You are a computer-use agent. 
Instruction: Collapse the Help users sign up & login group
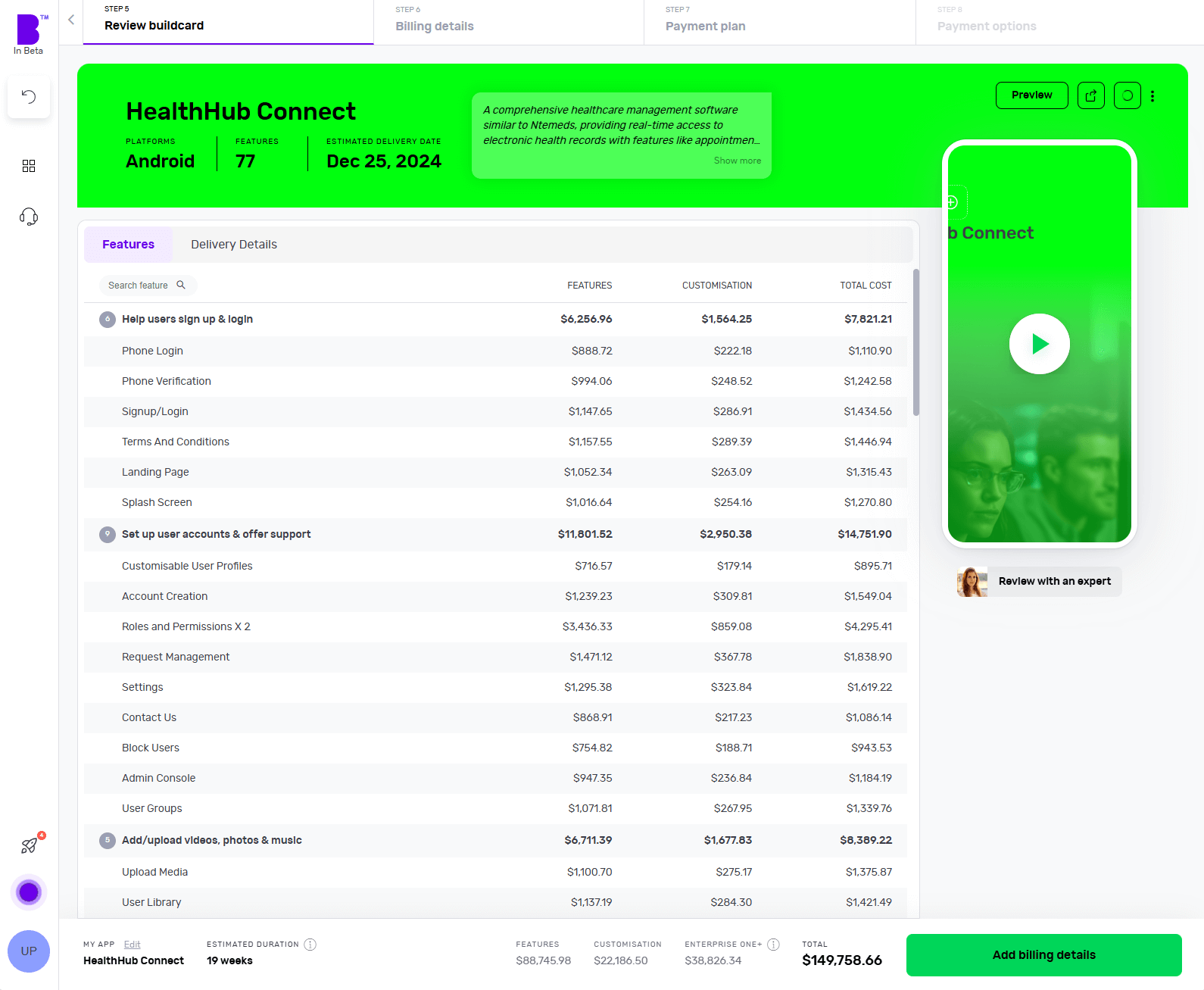108,320
